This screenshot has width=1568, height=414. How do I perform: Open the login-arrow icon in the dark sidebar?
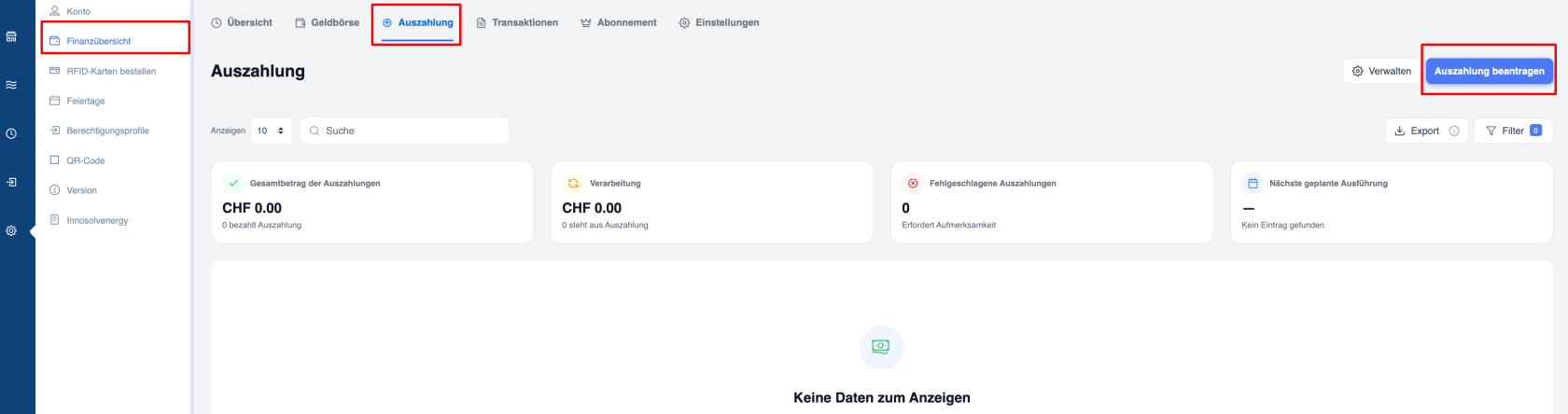(x=11, y=182)
